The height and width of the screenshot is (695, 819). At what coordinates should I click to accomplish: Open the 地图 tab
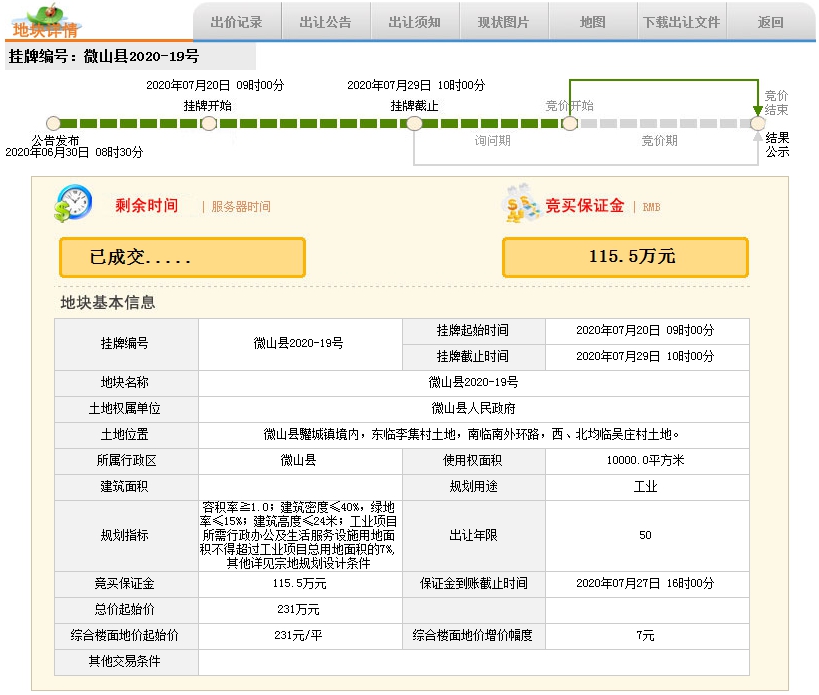(593, 22)
